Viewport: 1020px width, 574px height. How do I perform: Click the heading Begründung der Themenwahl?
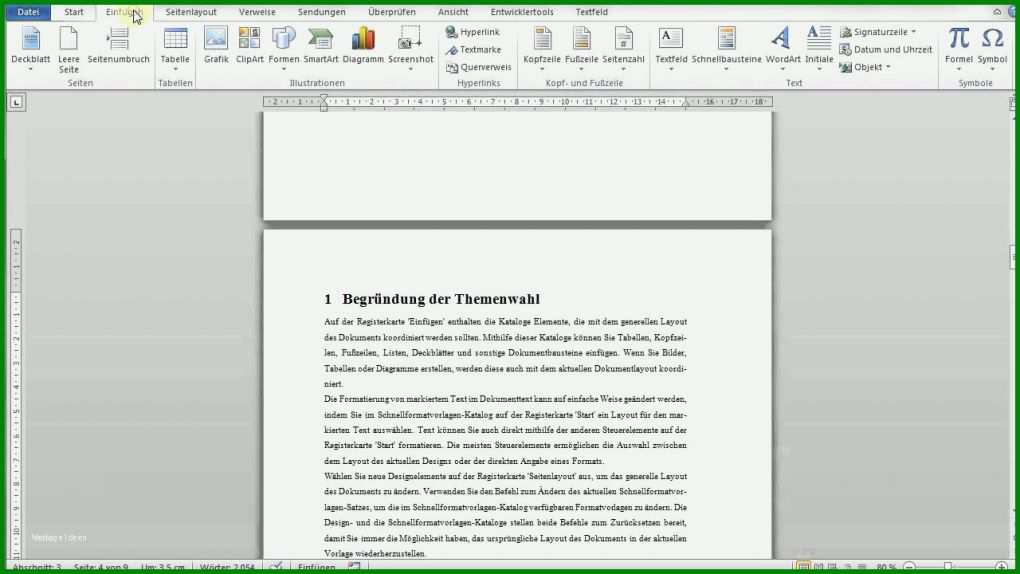click(441, 299)
